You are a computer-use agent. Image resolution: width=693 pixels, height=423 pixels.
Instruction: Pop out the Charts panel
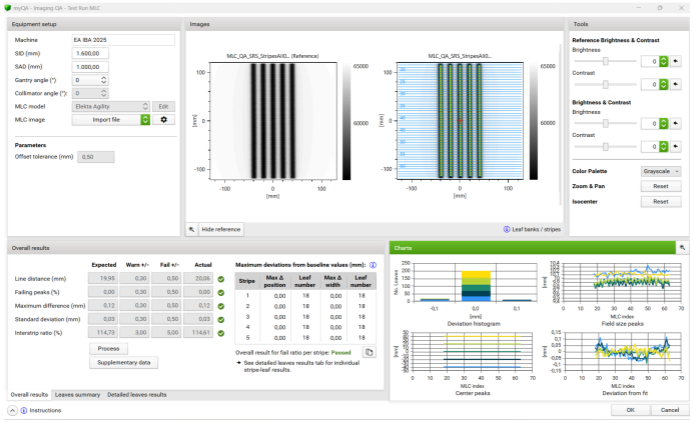pos(682,246)
